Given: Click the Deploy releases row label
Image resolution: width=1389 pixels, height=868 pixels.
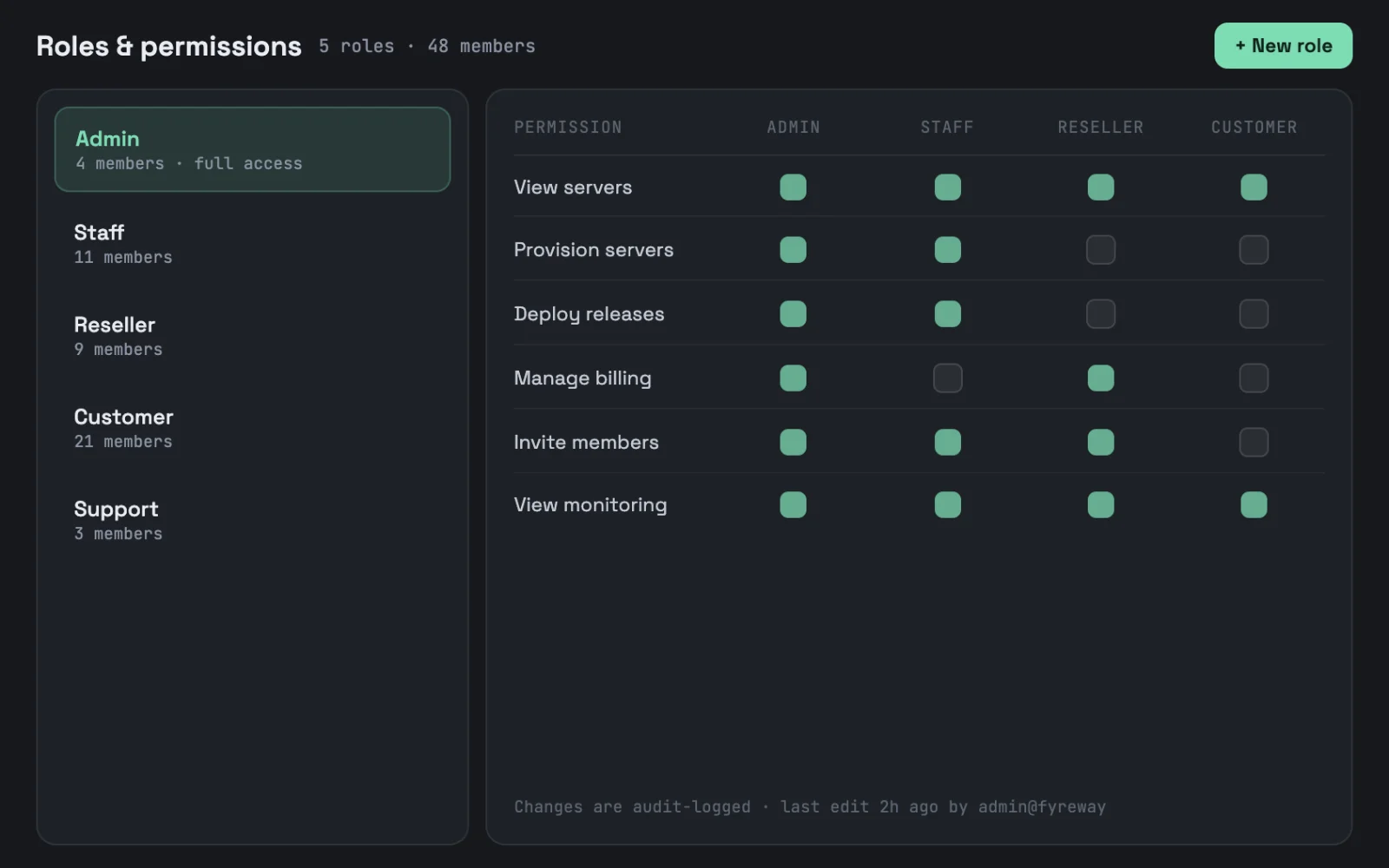Looking at the screenshot, I should [x=589, y=314].
